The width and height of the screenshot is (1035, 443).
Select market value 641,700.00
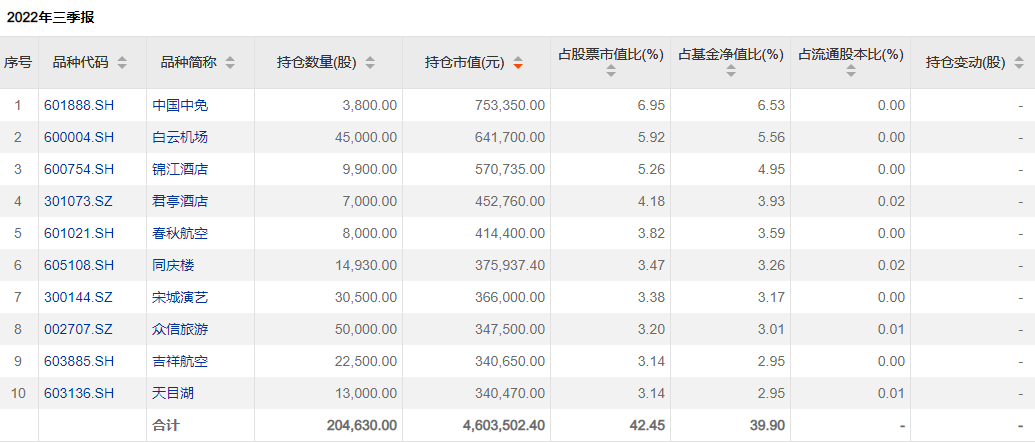click(510, 137)
